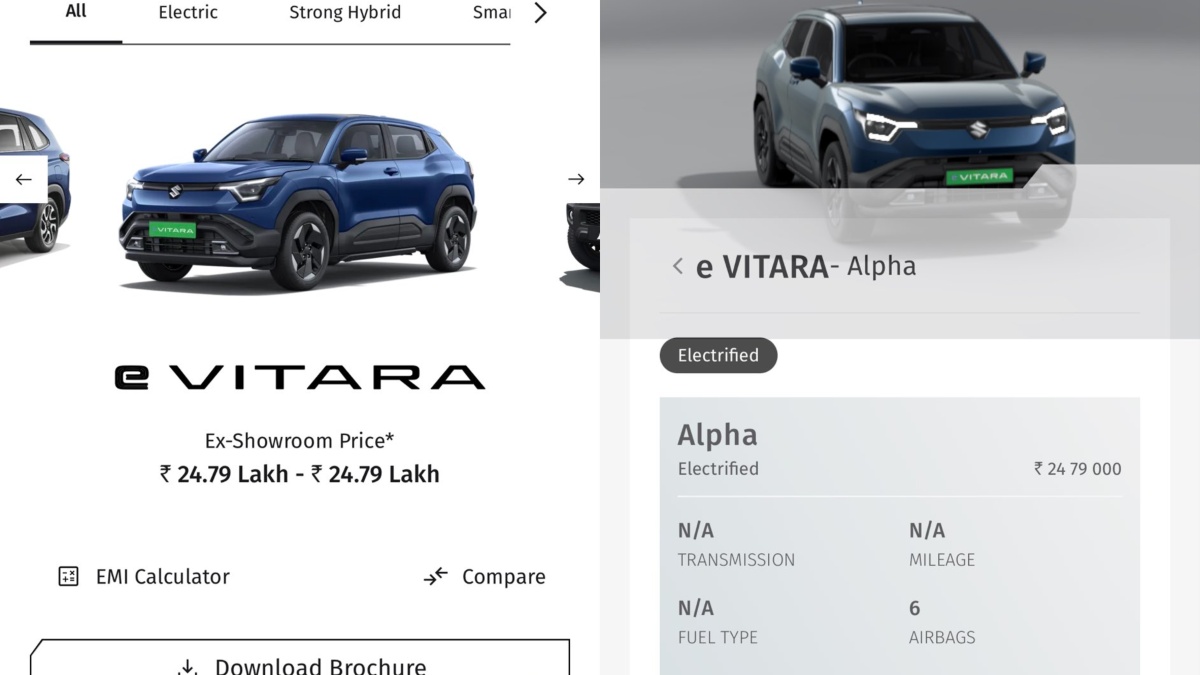Click the ₹ 24 79 000 variant price
The image size is (1200, 675).
1077,469
